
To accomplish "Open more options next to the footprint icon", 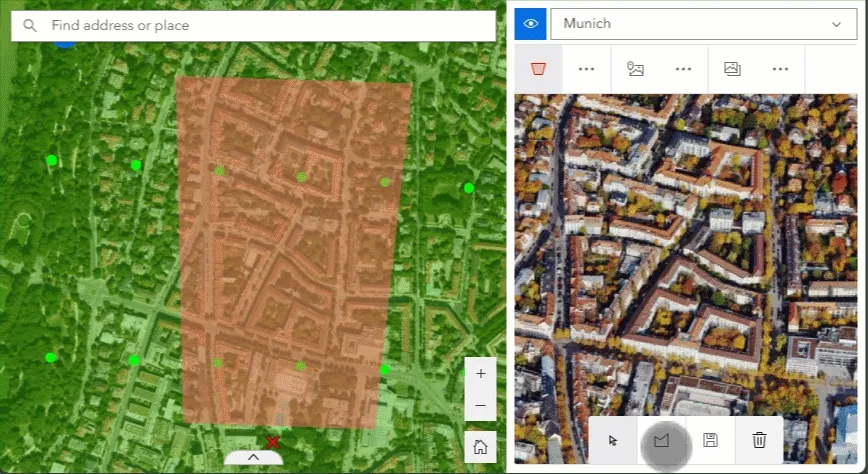I will [586, 69].
